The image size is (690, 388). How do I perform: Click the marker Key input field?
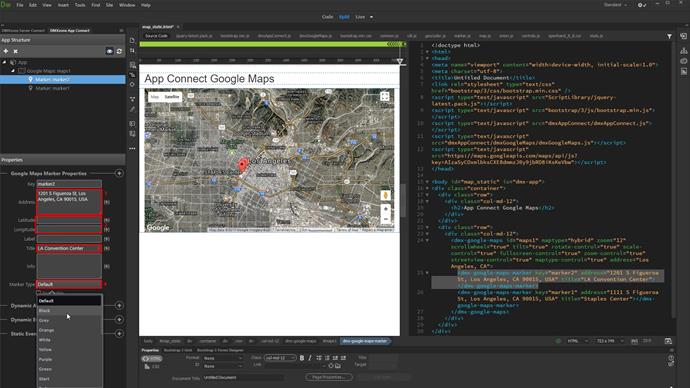coord(69,184)
